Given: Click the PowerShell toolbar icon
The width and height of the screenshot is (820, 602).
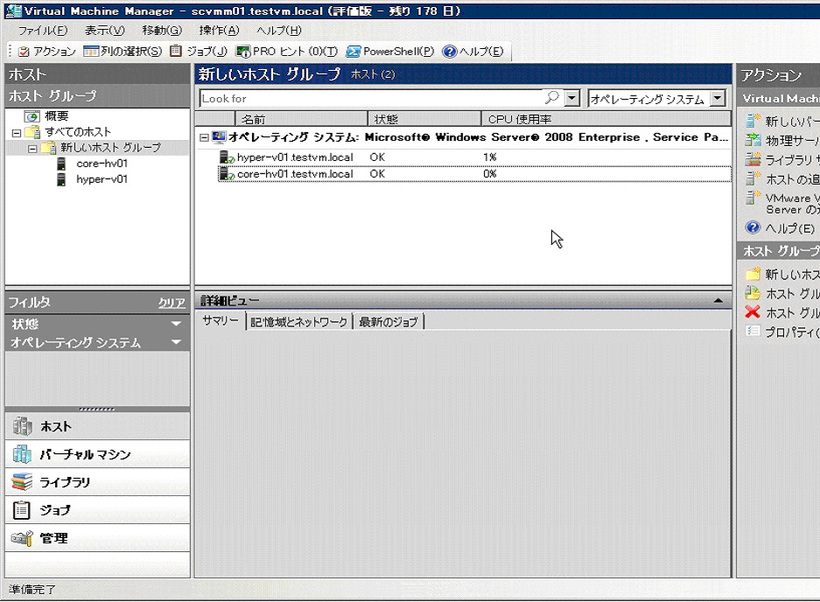Looking at the screenshot, I should pos(354,51).
